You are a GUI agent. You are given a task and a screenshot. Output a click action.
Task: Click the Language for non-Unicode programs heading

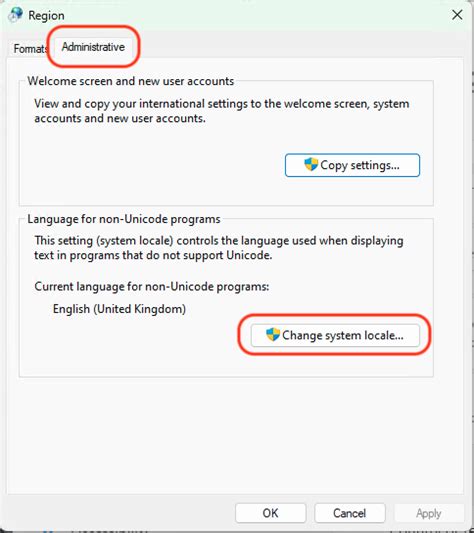click(124, 219)
